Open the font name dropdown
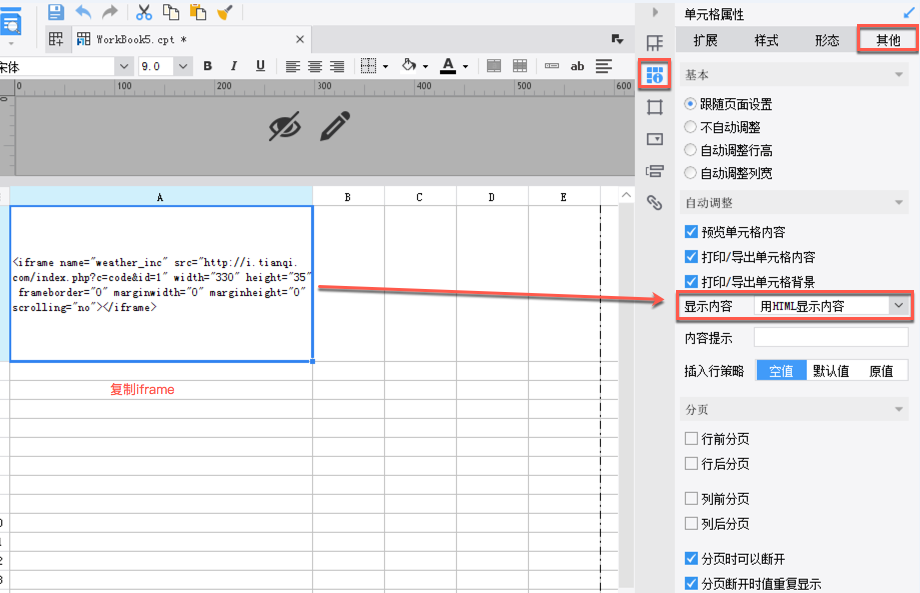The height and width of the screenshot is (593, 920). click(x=124, y=66)
